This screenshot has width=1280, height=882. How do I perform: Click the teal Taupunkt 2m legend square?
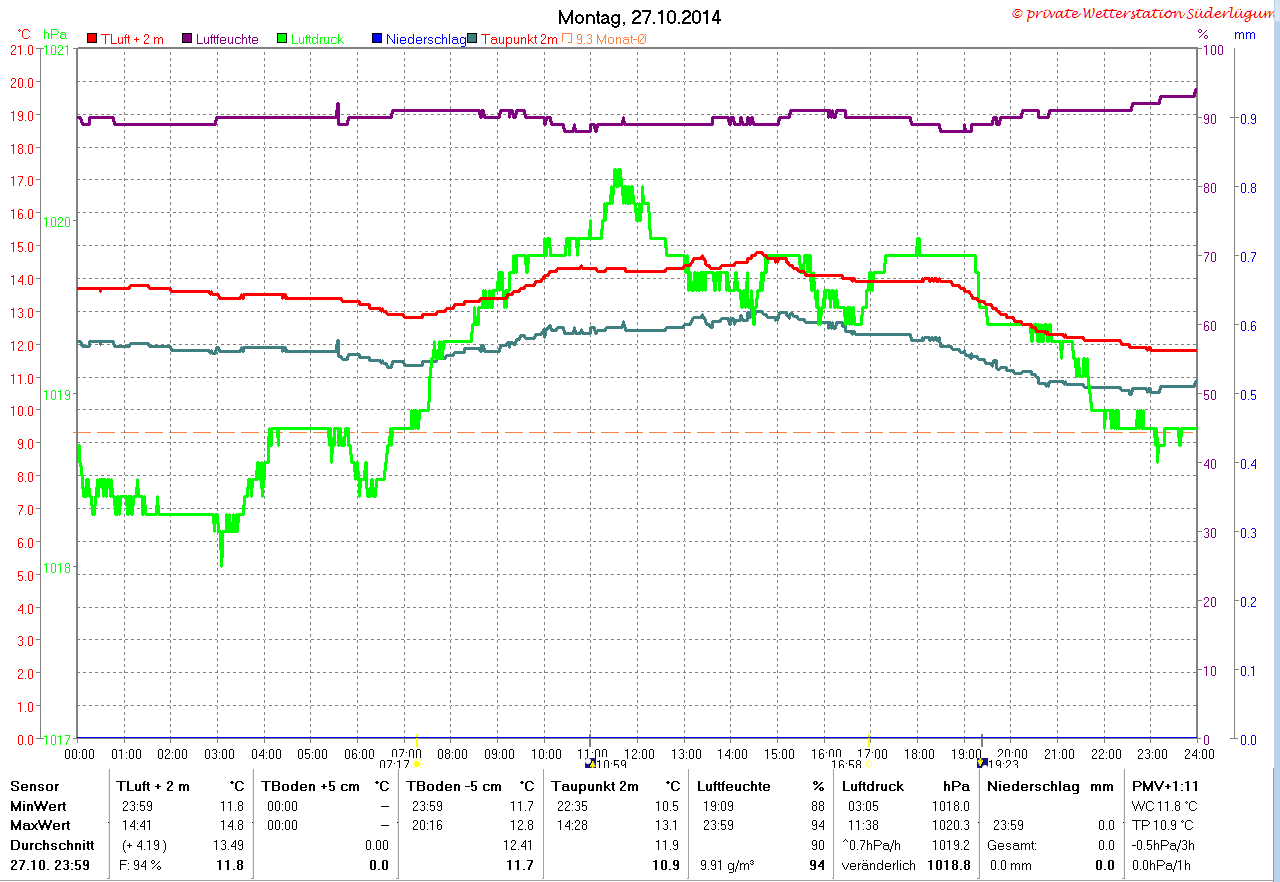pos(472,39)
